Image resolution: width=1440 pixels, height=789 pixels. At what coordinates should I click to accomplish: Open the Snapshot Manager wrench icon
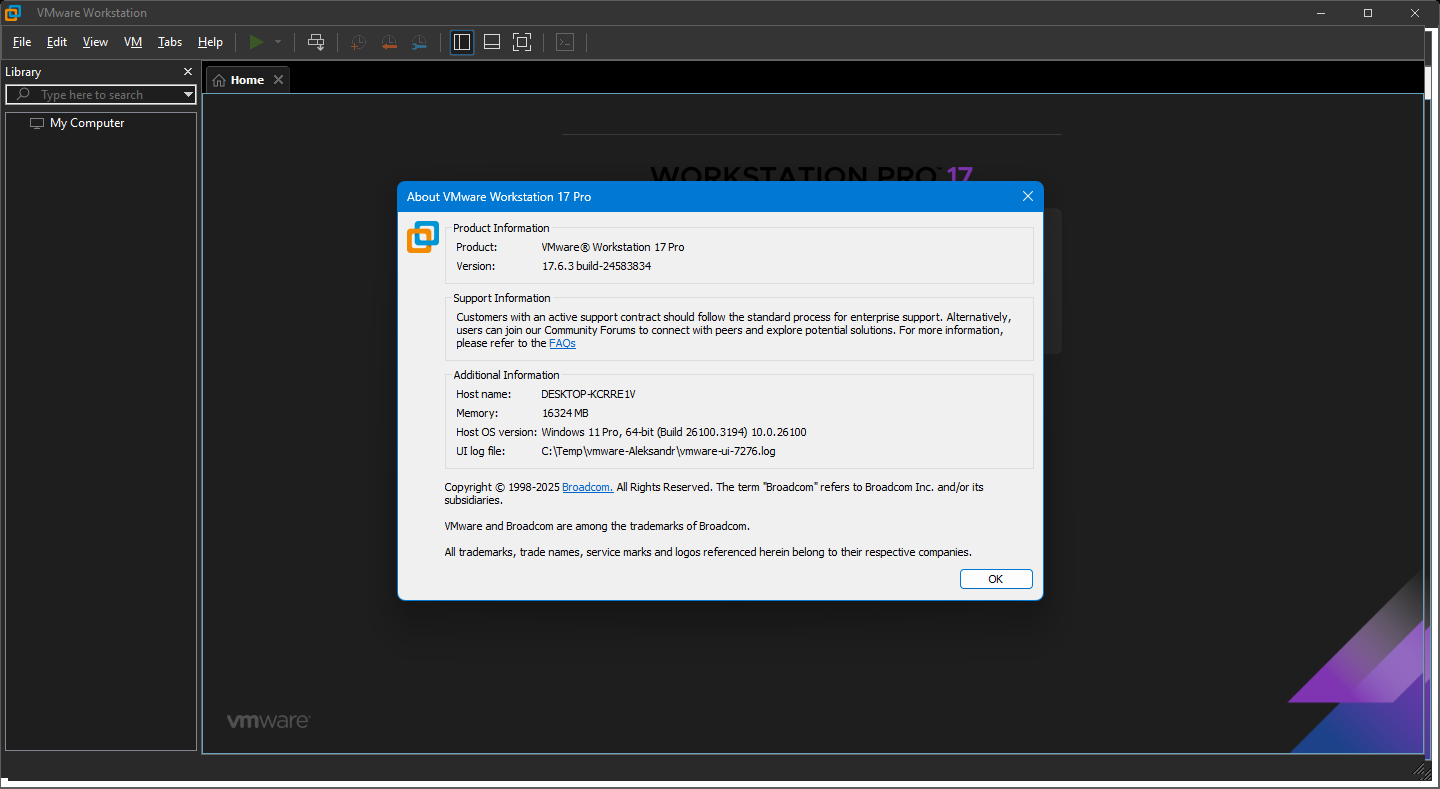click(x=419, y=42)
